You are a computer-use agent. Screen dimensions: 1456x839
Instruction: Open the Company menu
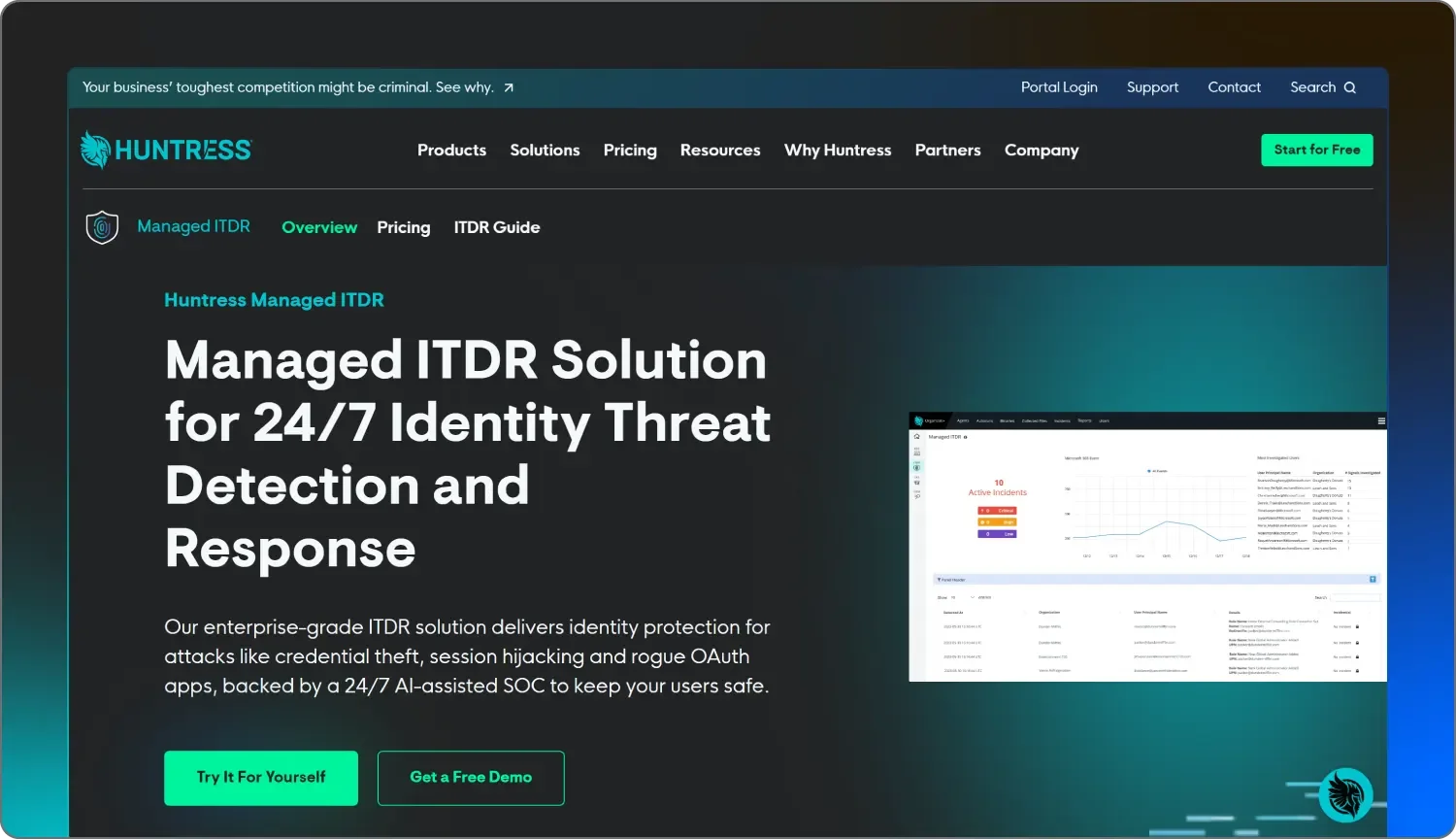tap(1042, 151)
